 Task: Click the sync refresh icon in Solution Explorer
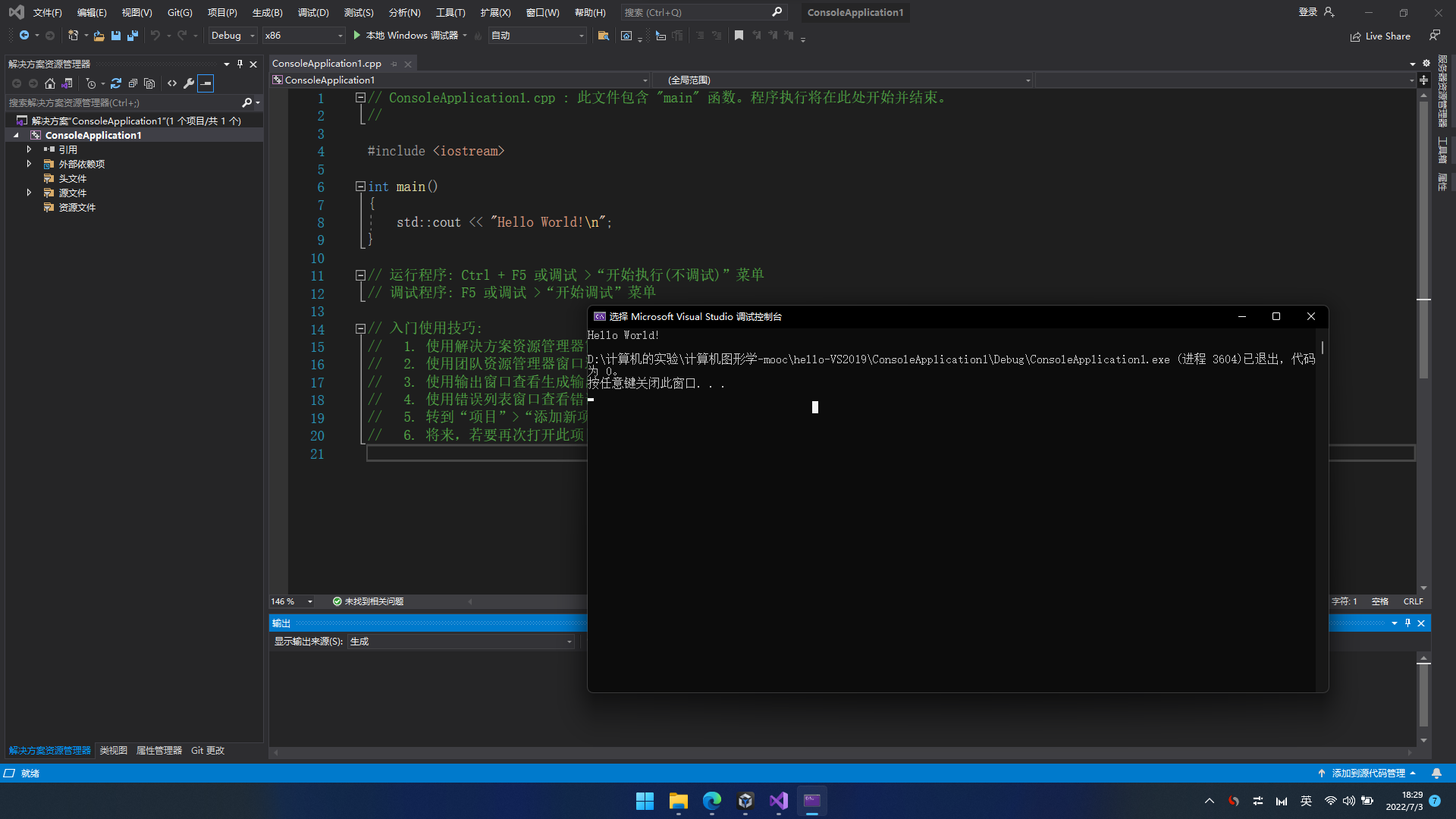click(116, 83)
